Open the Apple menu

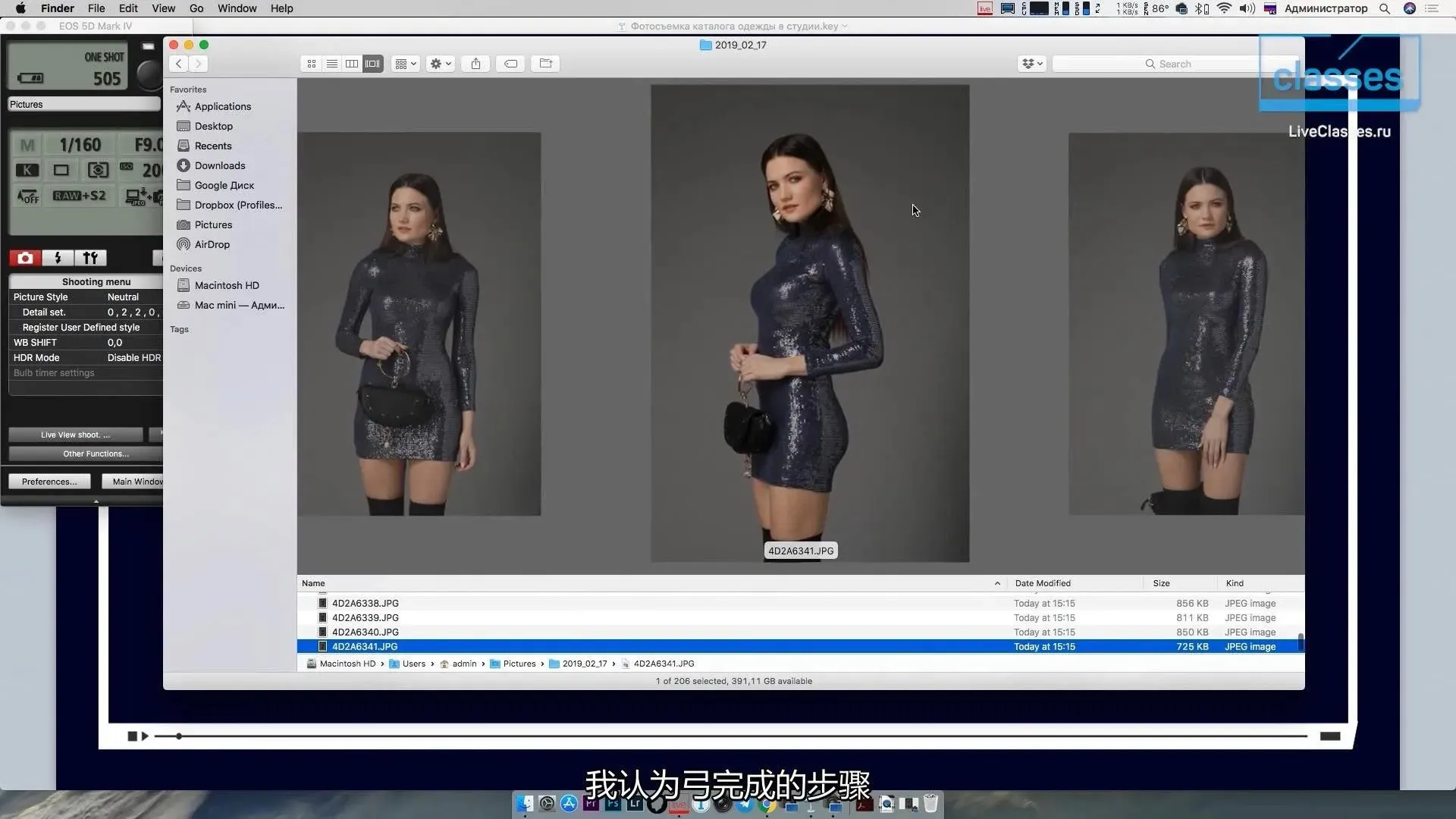[x=20, y=8]
